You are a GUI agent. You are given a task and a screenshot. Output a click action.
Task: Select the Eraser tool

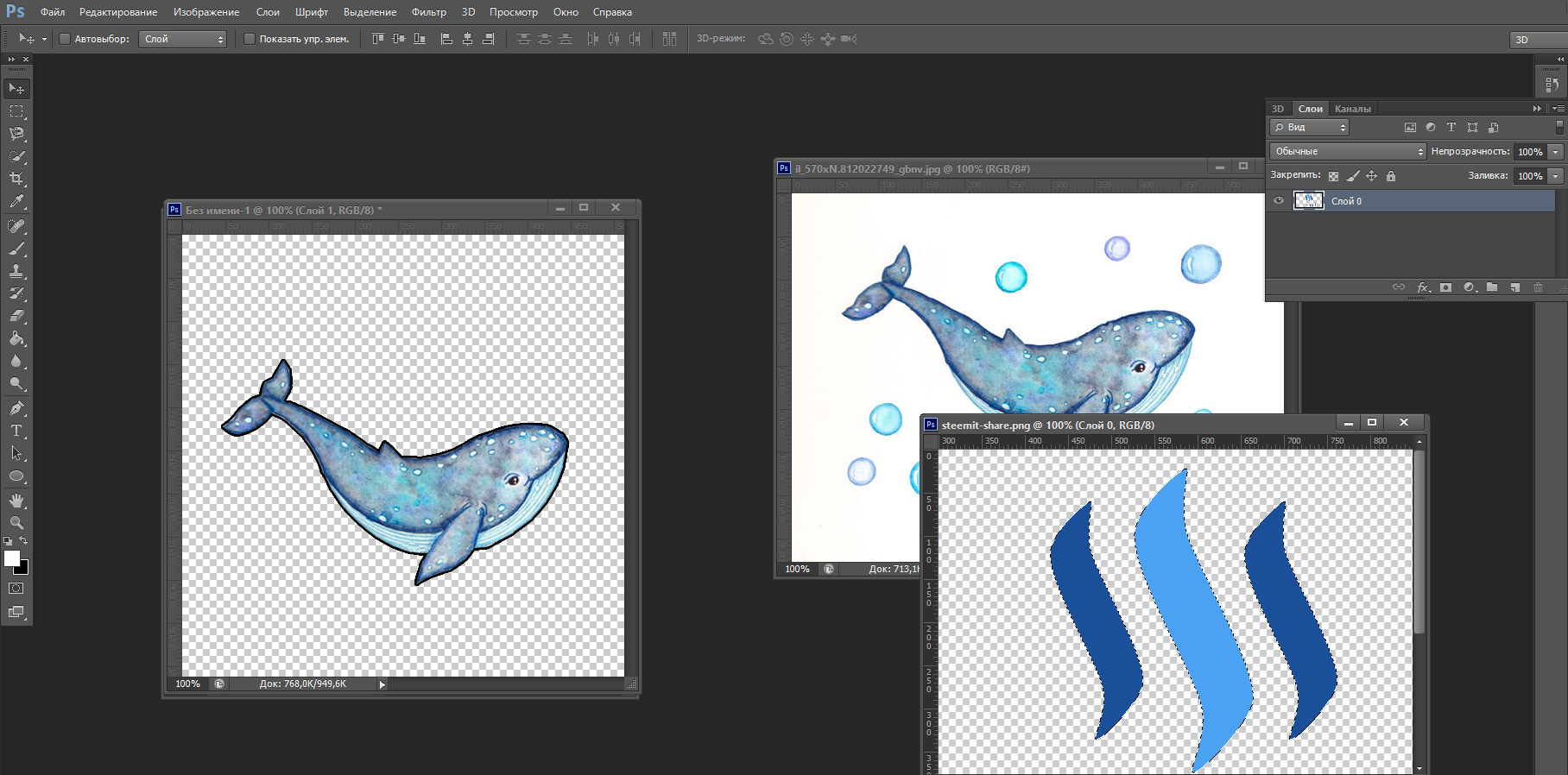coord(16,316)
